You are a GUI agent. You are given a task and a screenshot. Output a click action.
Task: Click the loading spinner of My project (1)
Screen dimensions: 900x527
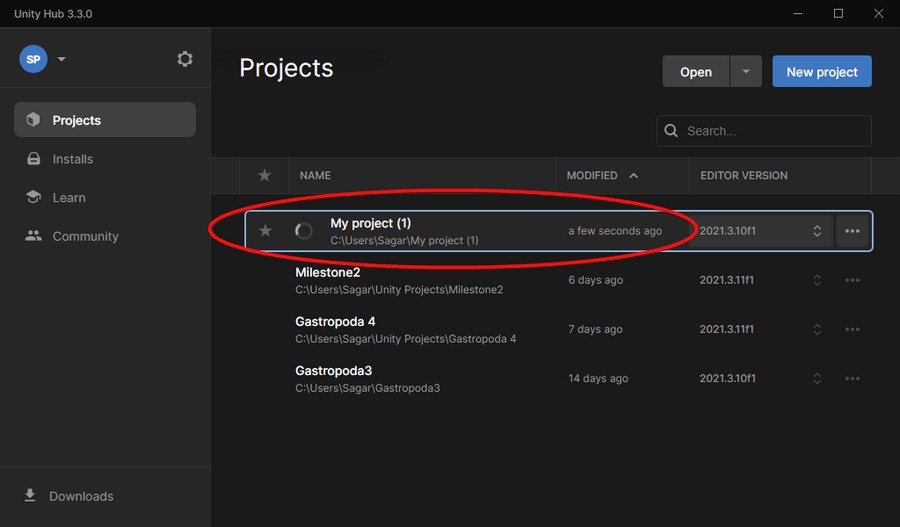(304, 231)
